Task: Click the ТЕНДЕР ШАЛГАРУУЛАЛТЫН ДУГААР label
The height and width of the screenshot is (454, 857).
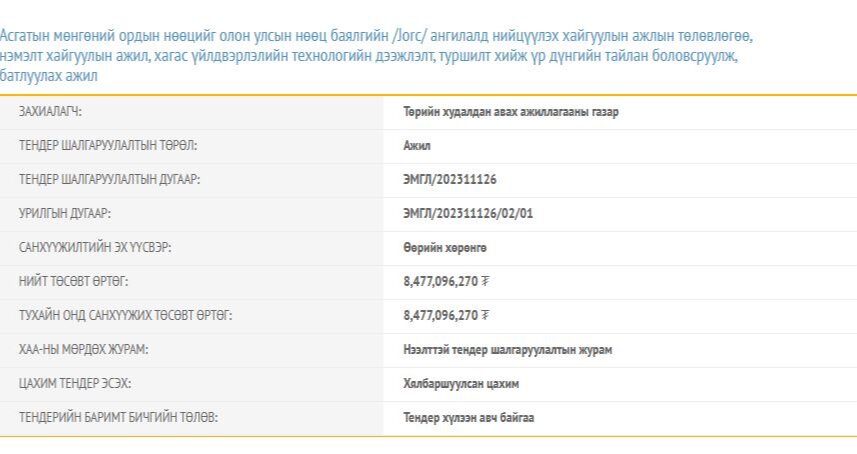Action: pos(110,180)
